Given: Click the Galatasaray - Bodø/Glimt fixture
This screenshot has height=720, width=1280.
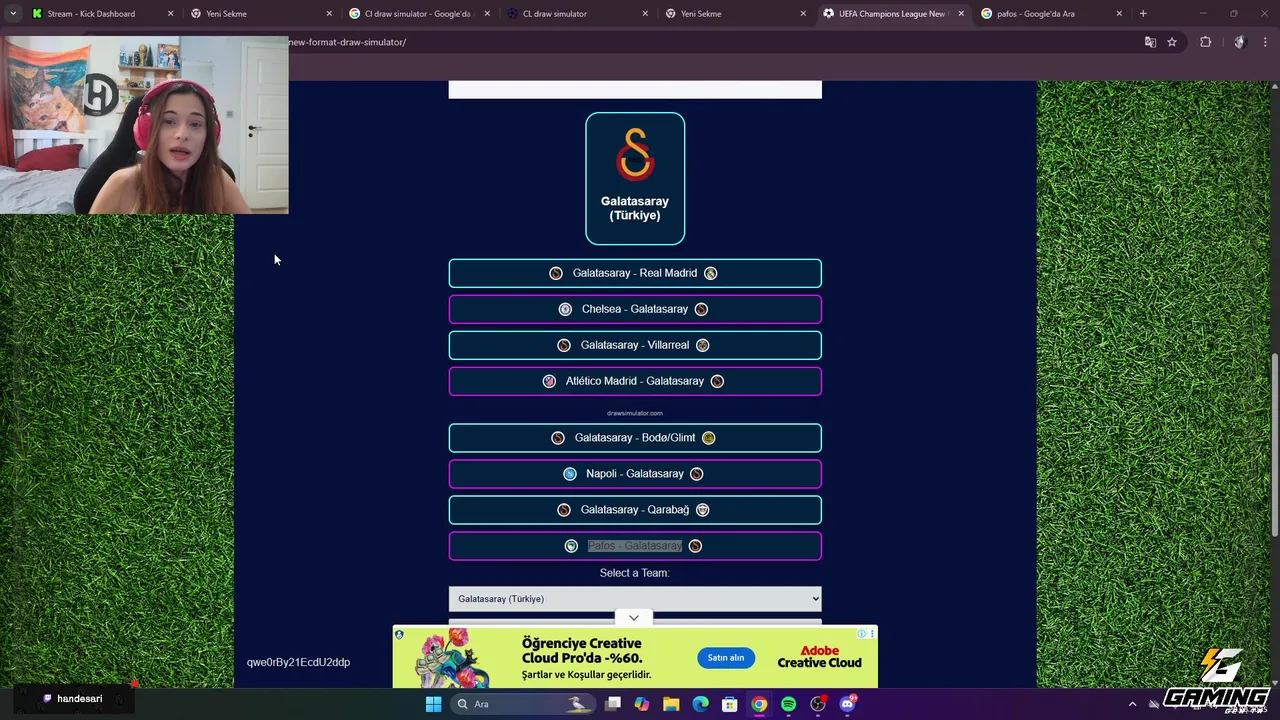Looking at the screenshot, I should tap(635, 438).
